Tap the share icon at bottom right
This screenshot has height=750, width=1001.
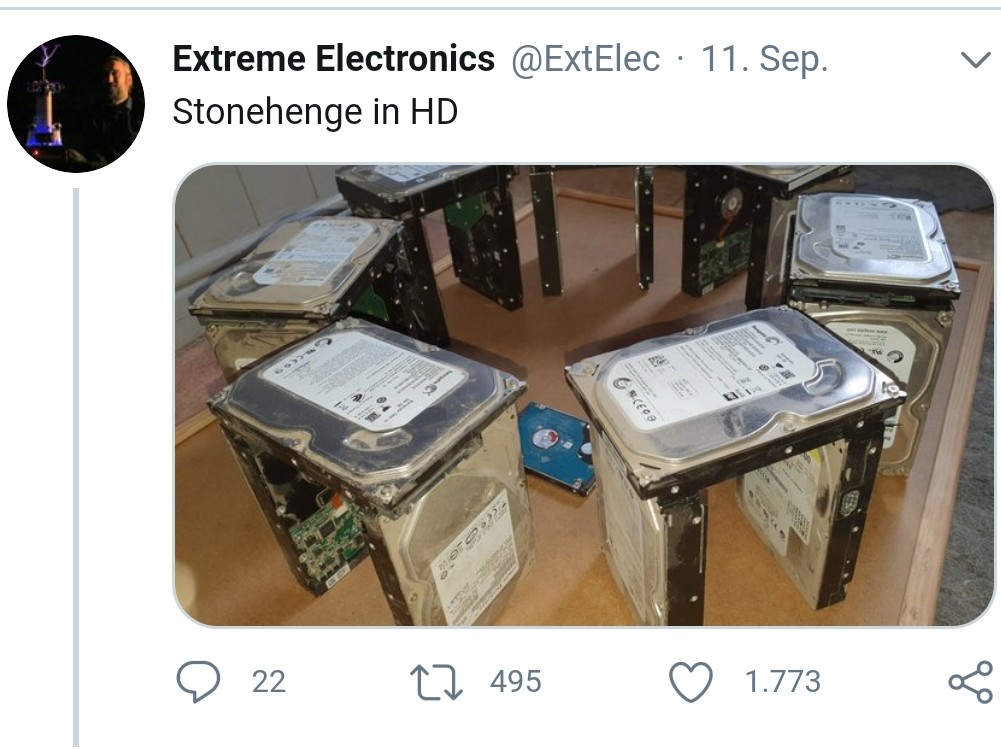(x=971, y=682)
